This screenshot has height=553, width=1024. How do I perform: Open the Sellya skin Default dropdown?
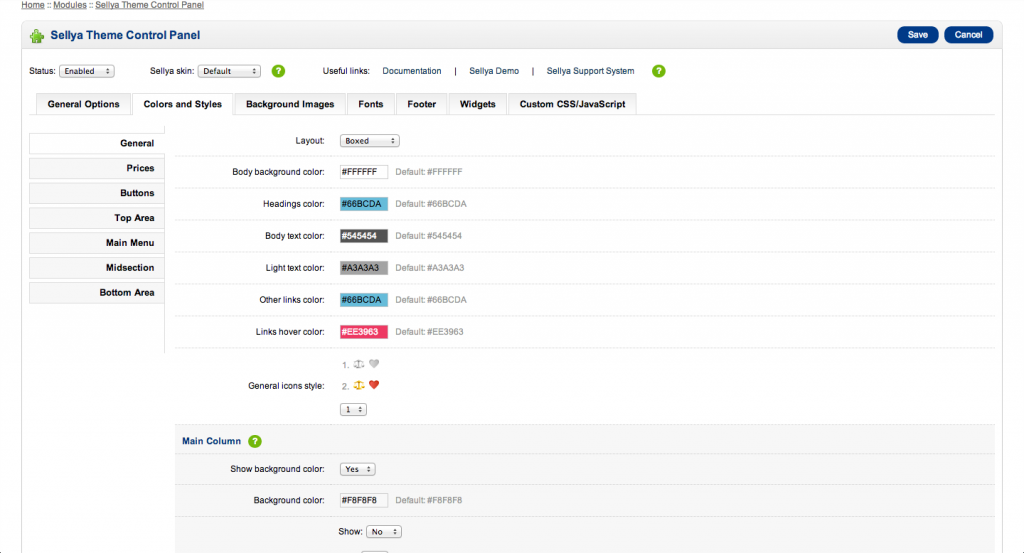[x=229, y=71]
